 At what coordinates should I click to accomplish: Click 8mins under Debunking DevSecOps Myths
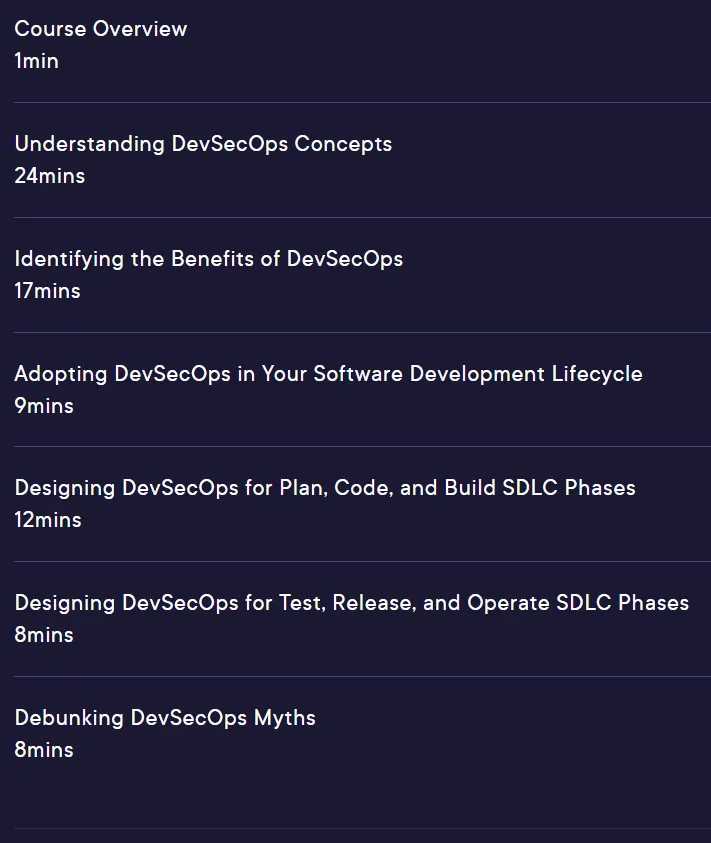coord(44,750)
